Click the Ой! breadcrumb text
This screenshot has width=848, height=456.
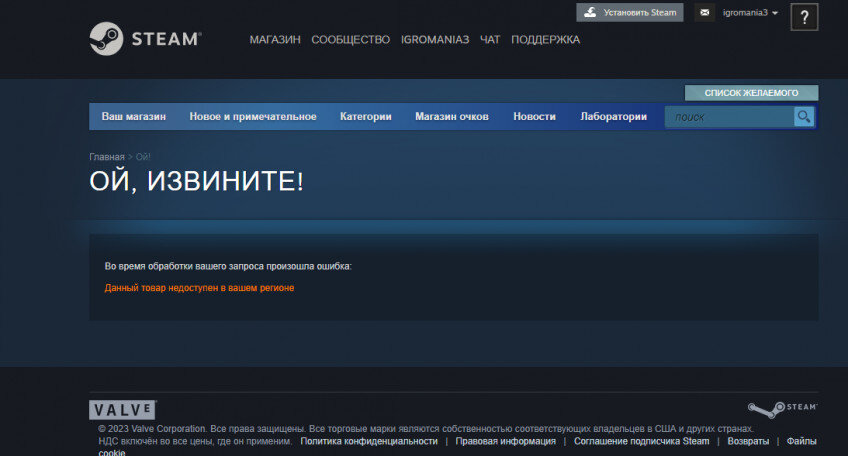(x=143, y=157)
